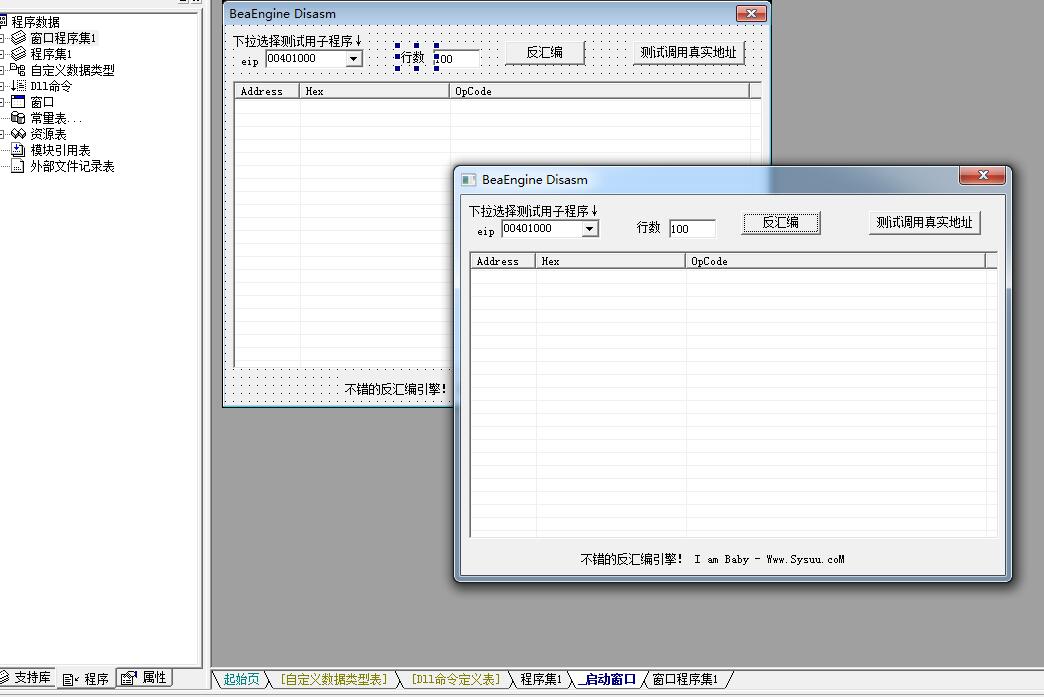Click the 模块引用表 tree icon
Screen dimensions: 1044x697
click(x=18, y=150)
